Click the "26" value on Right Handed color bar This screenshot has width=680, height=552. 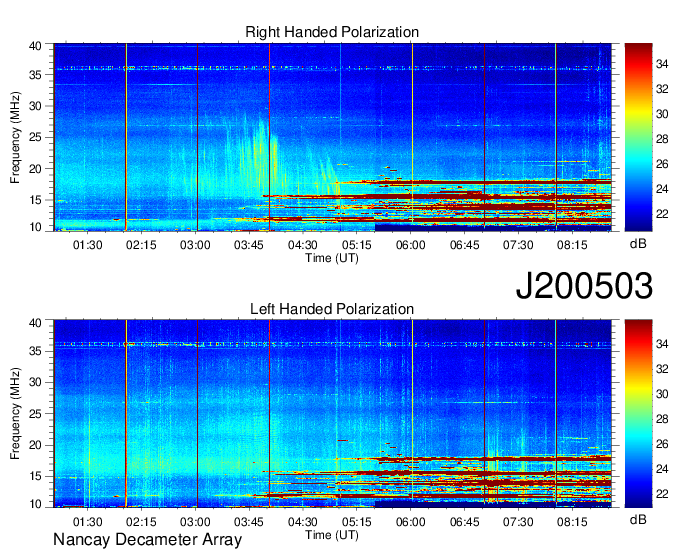662,164
